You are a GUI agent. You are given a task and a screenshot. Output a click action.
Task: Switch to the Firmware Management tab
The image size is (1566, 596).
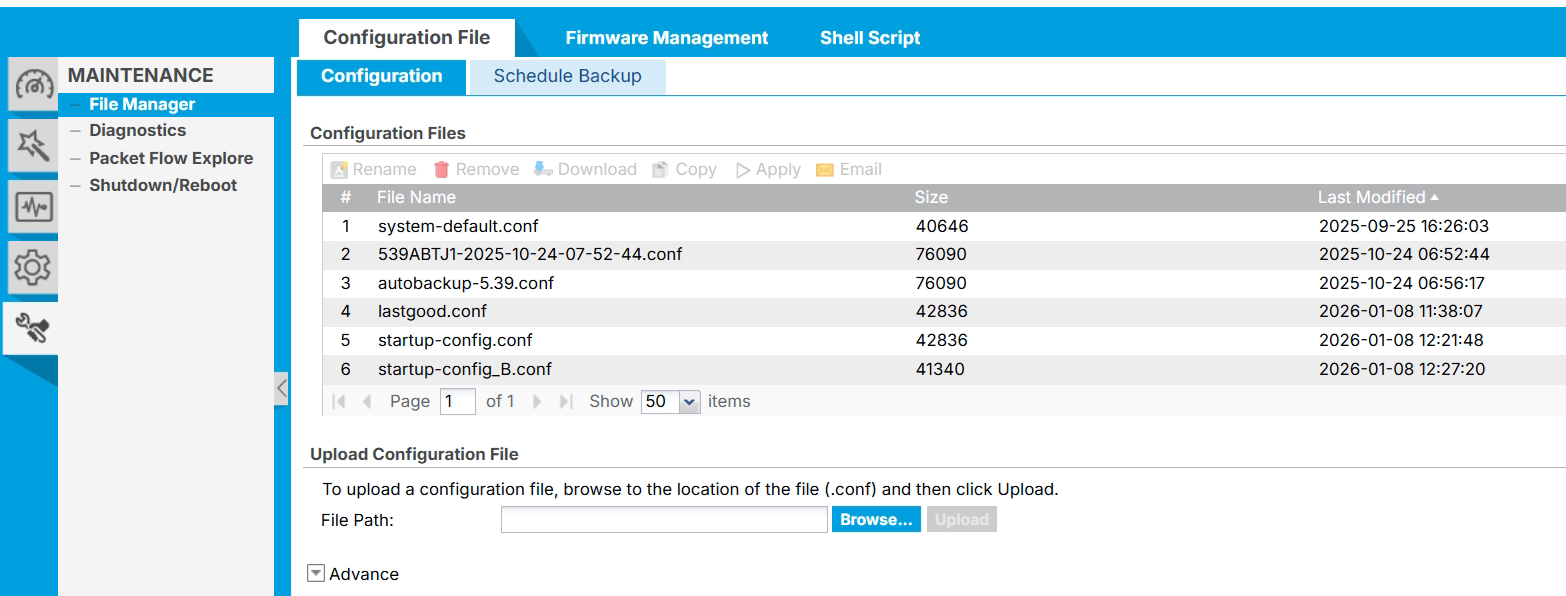point(667,38)
